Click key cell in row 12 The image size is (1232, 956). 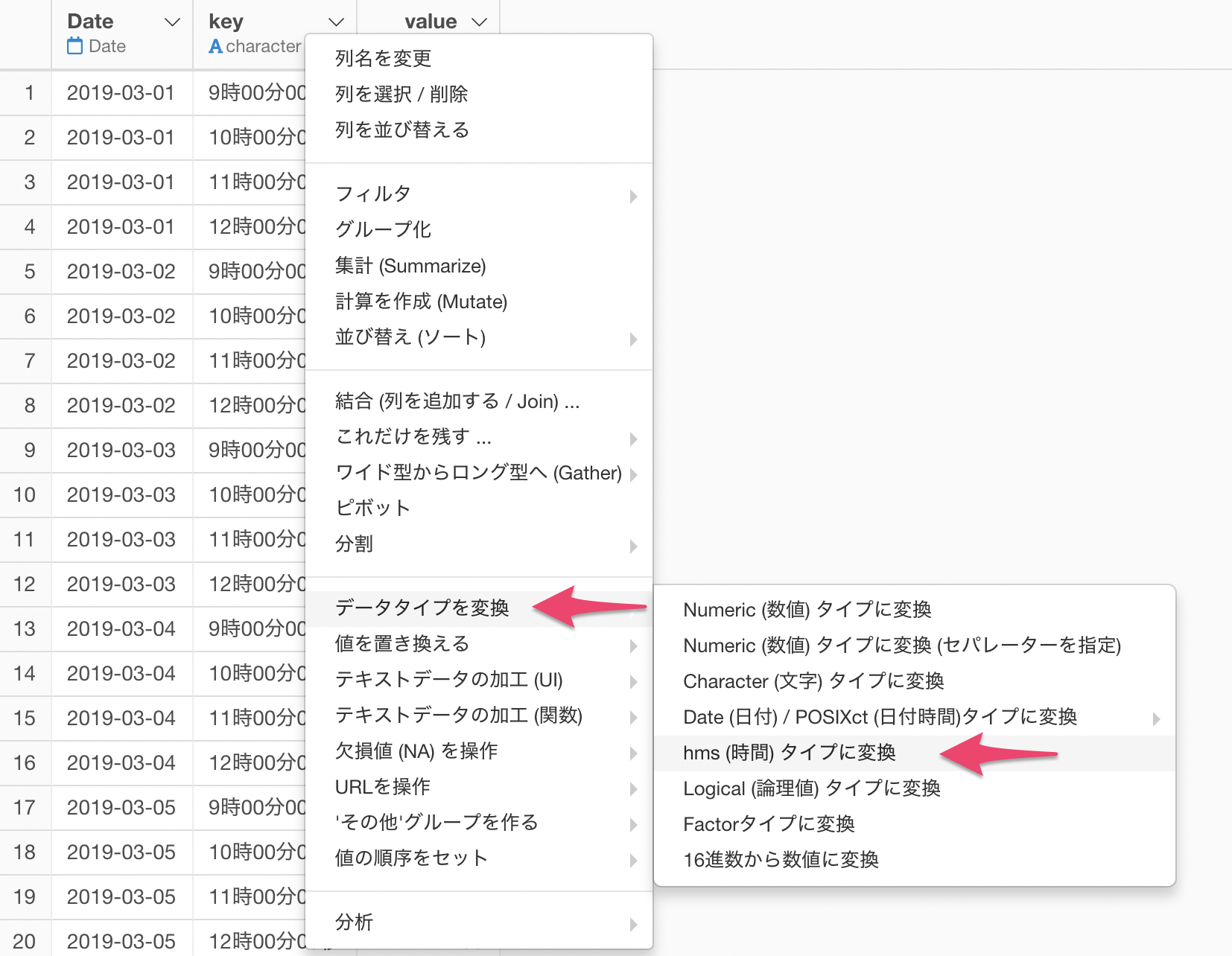250,584
